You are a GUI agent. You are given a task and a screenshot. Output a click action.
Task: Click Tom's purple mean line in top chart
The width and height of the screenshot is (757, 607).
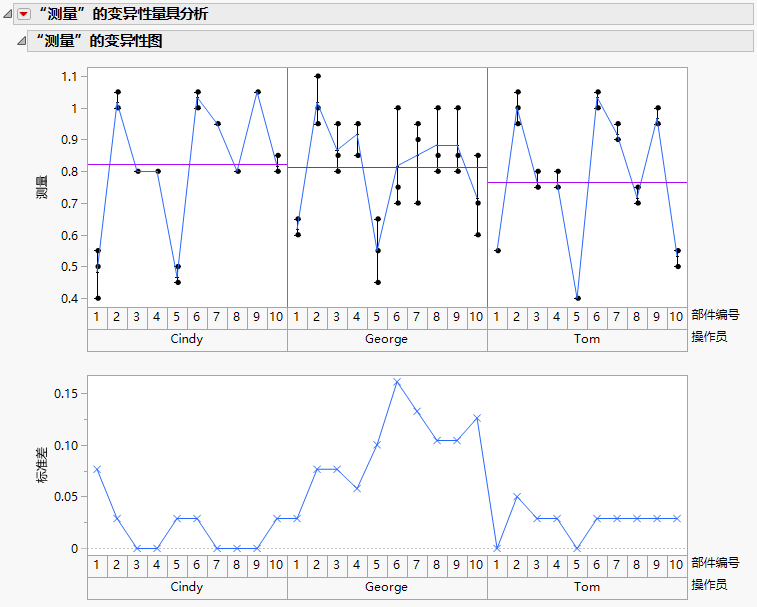pyautogui.click(x=588, y=183)
